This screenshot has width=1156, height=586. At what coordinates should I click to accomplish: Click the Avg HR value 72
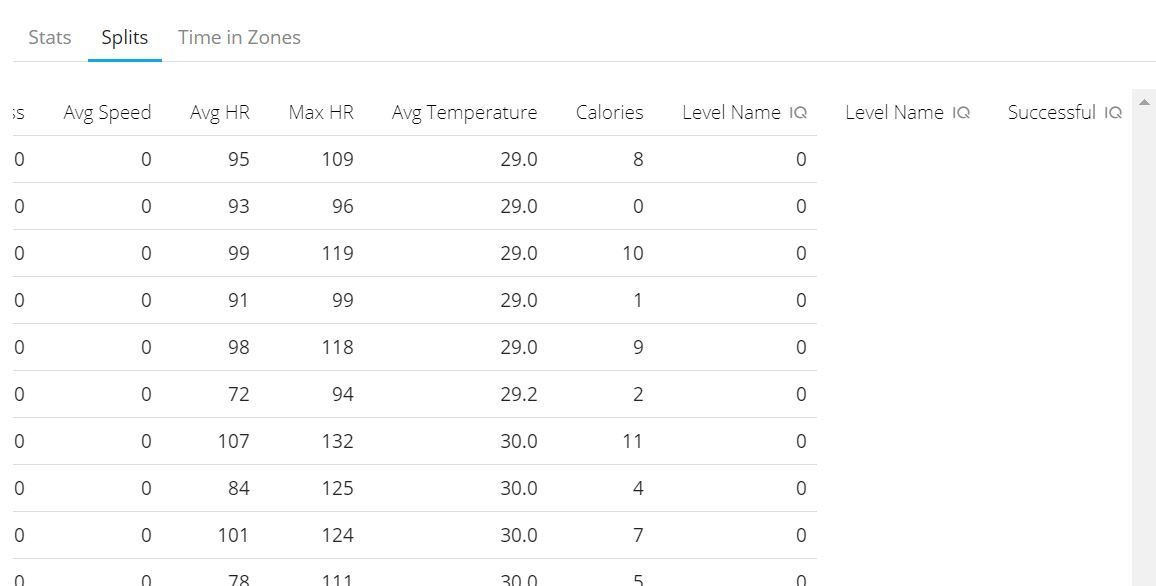[x=237, y=394]
